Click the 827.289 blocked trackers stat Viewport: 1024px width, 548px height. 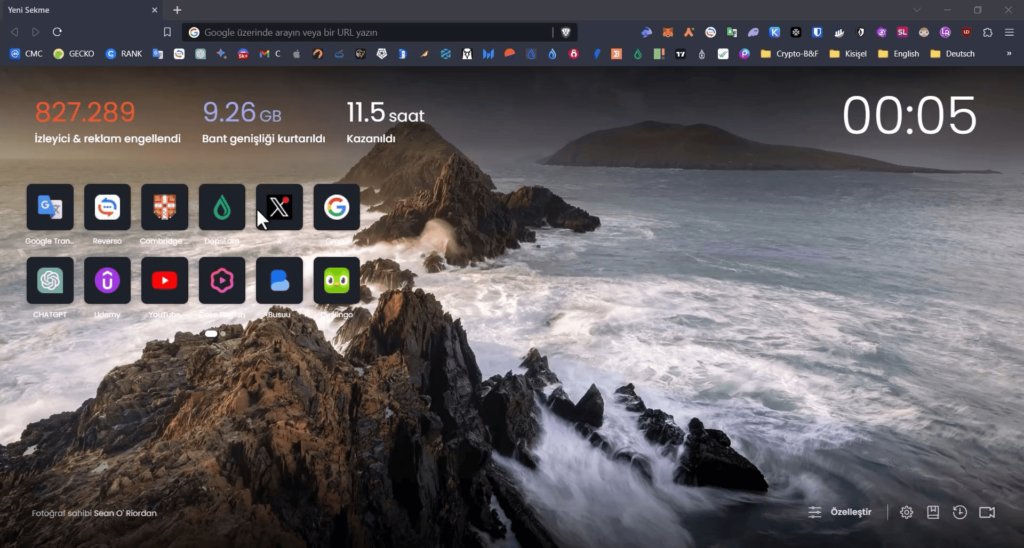[108, 121]
